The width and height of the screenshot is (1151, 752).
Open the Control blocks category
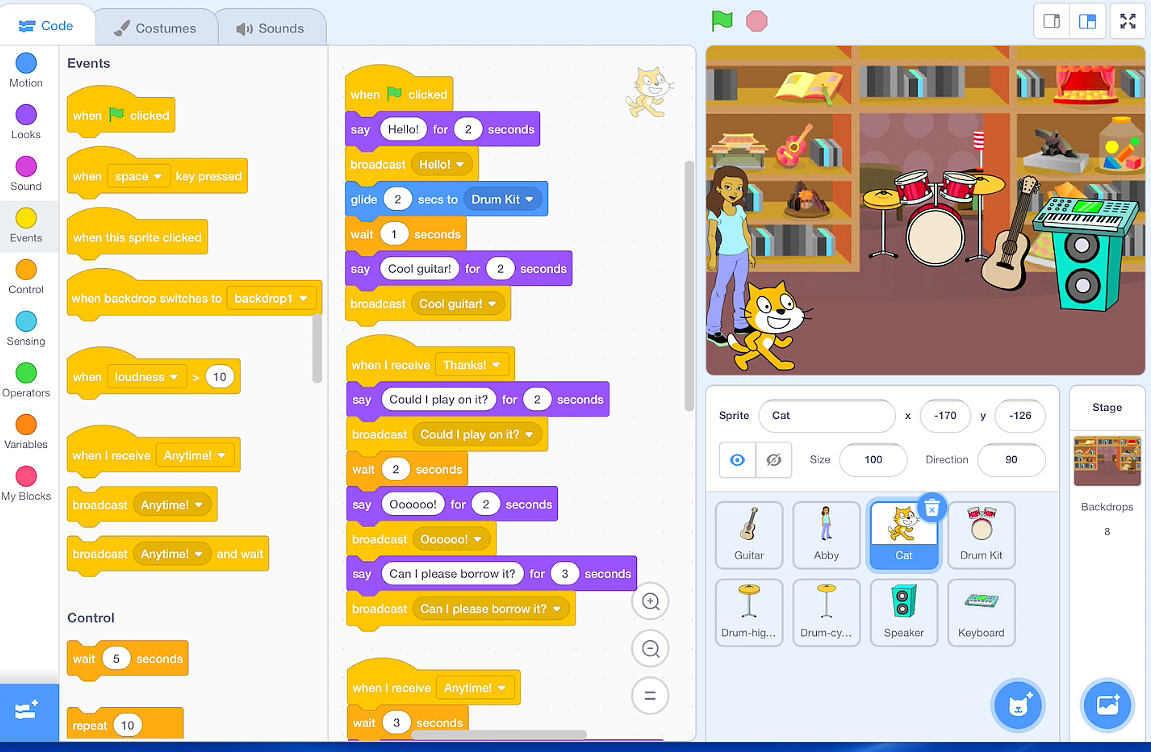(x=26, y=277)
